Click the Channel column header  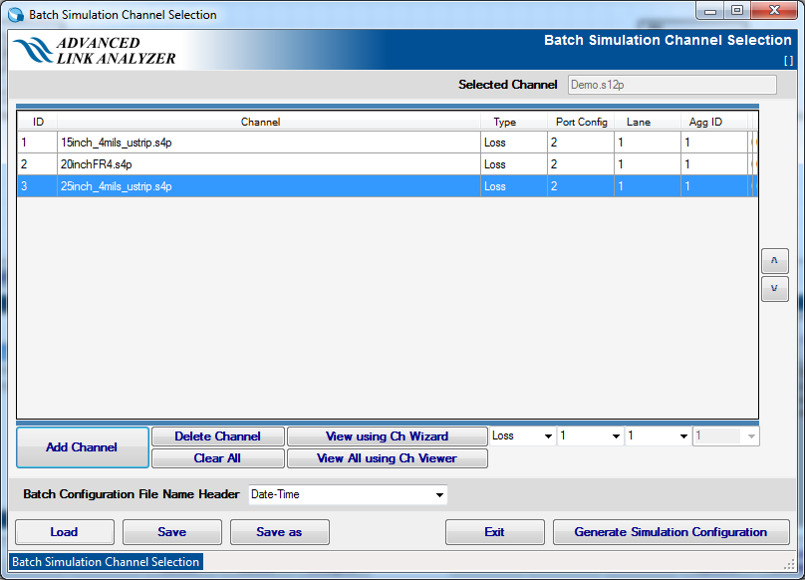(260, 122)
